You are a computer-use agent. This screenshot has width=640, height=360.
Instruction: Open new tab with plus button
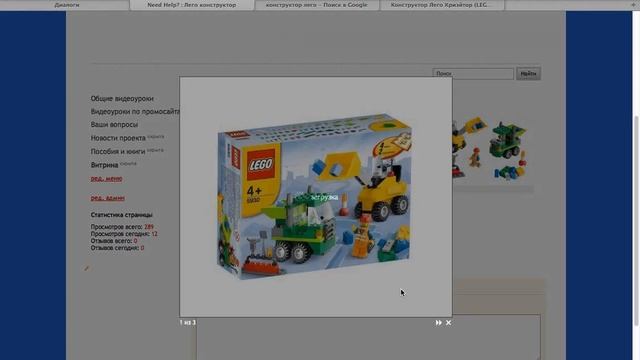coord(633,4)
